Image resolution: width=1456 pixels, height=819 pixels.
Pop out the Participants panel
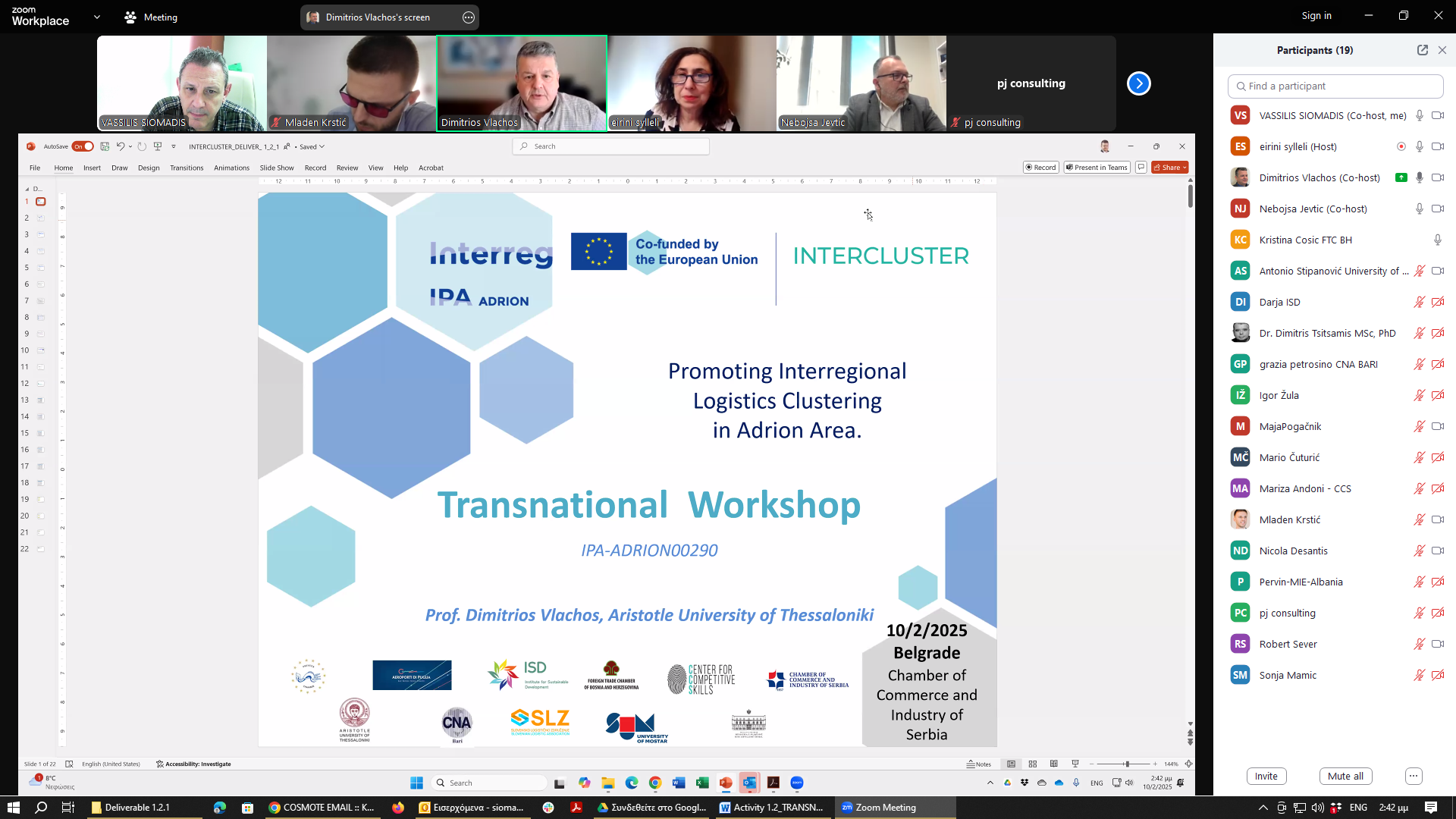click(1422, 50)
